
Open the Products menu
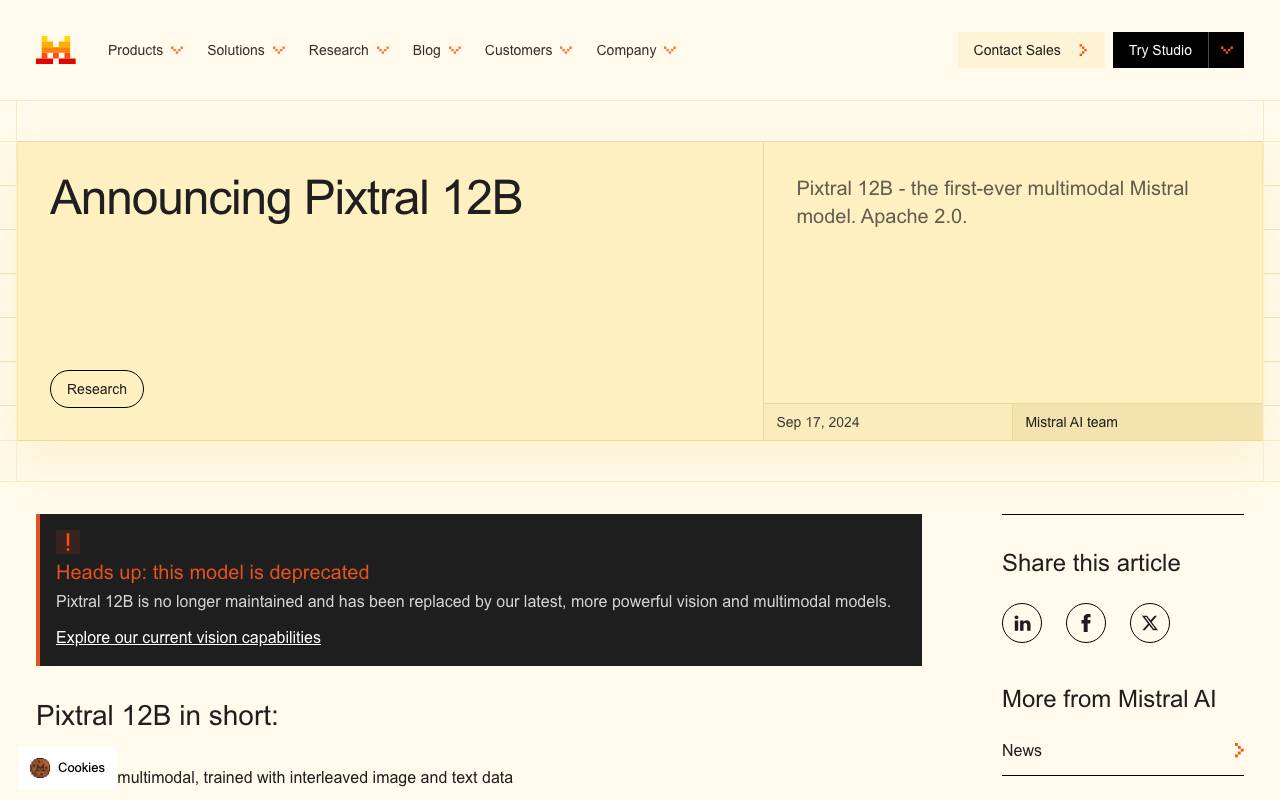tap(146, 50)
